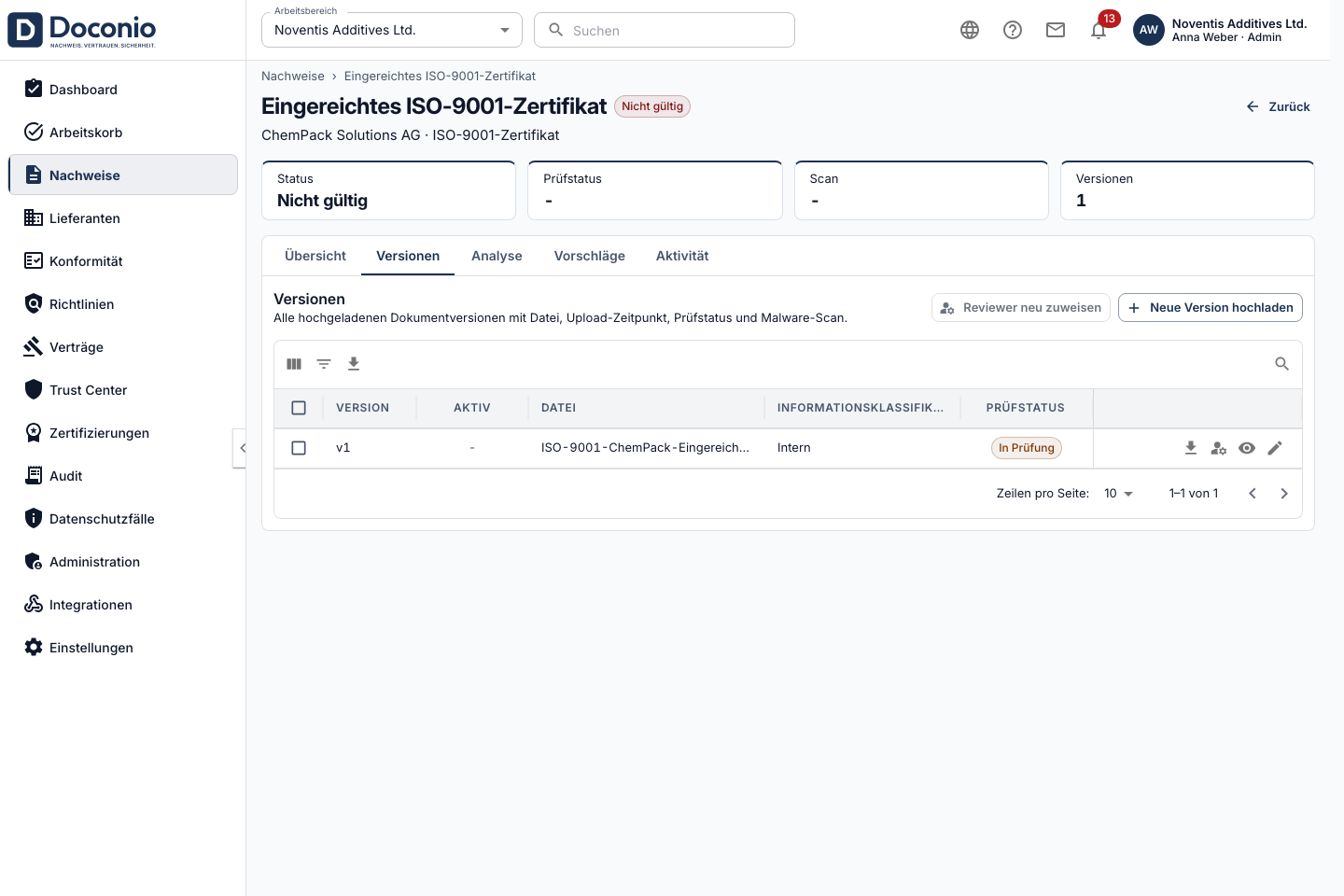Switch to the Übersicht tab
The height and width of the screenshot is (896, 1344).
[x=315, y=256]
